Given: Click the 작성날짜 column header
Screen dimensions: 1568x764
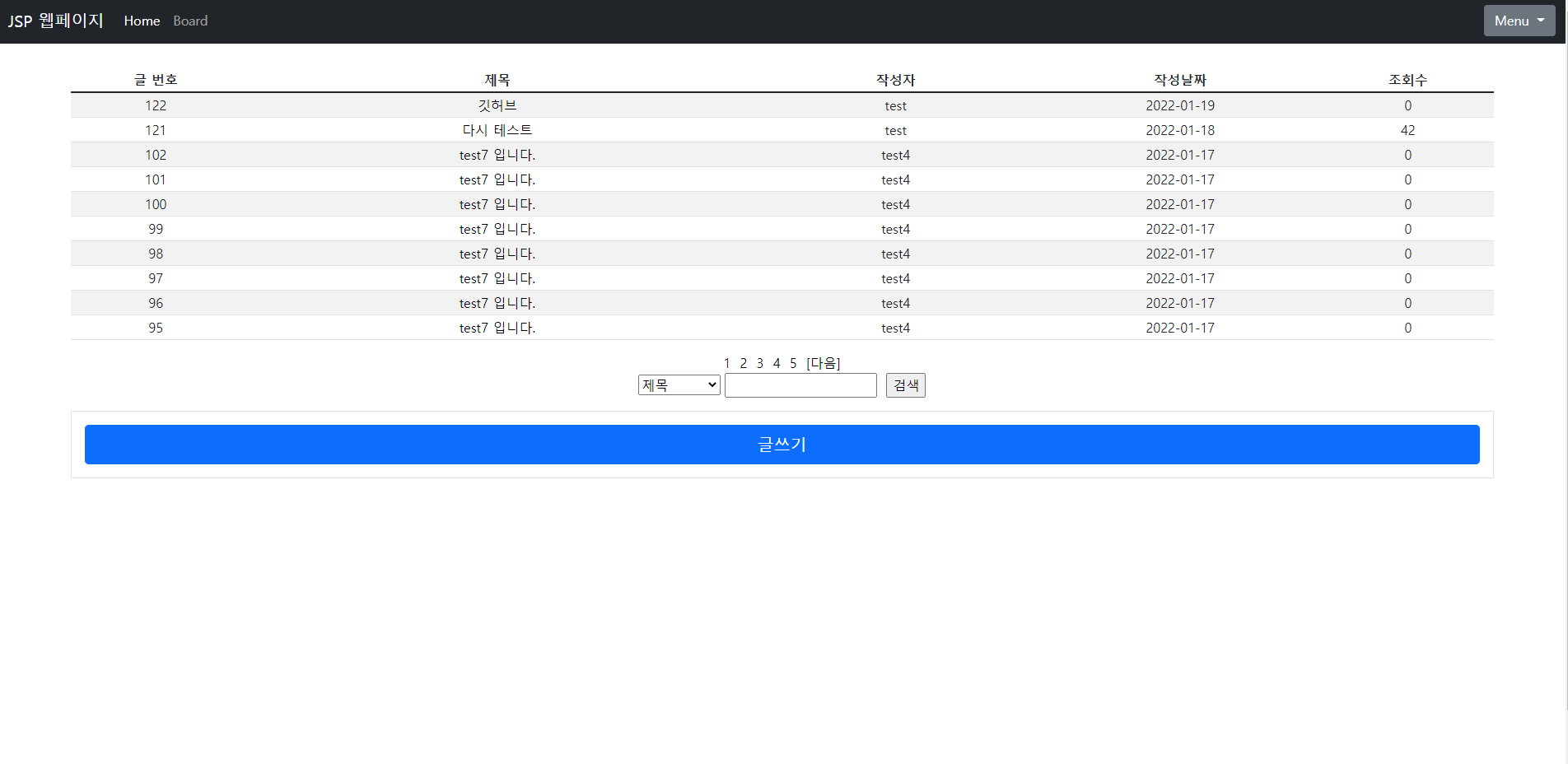Looking at the screenshot, I should pos(1180,80).
